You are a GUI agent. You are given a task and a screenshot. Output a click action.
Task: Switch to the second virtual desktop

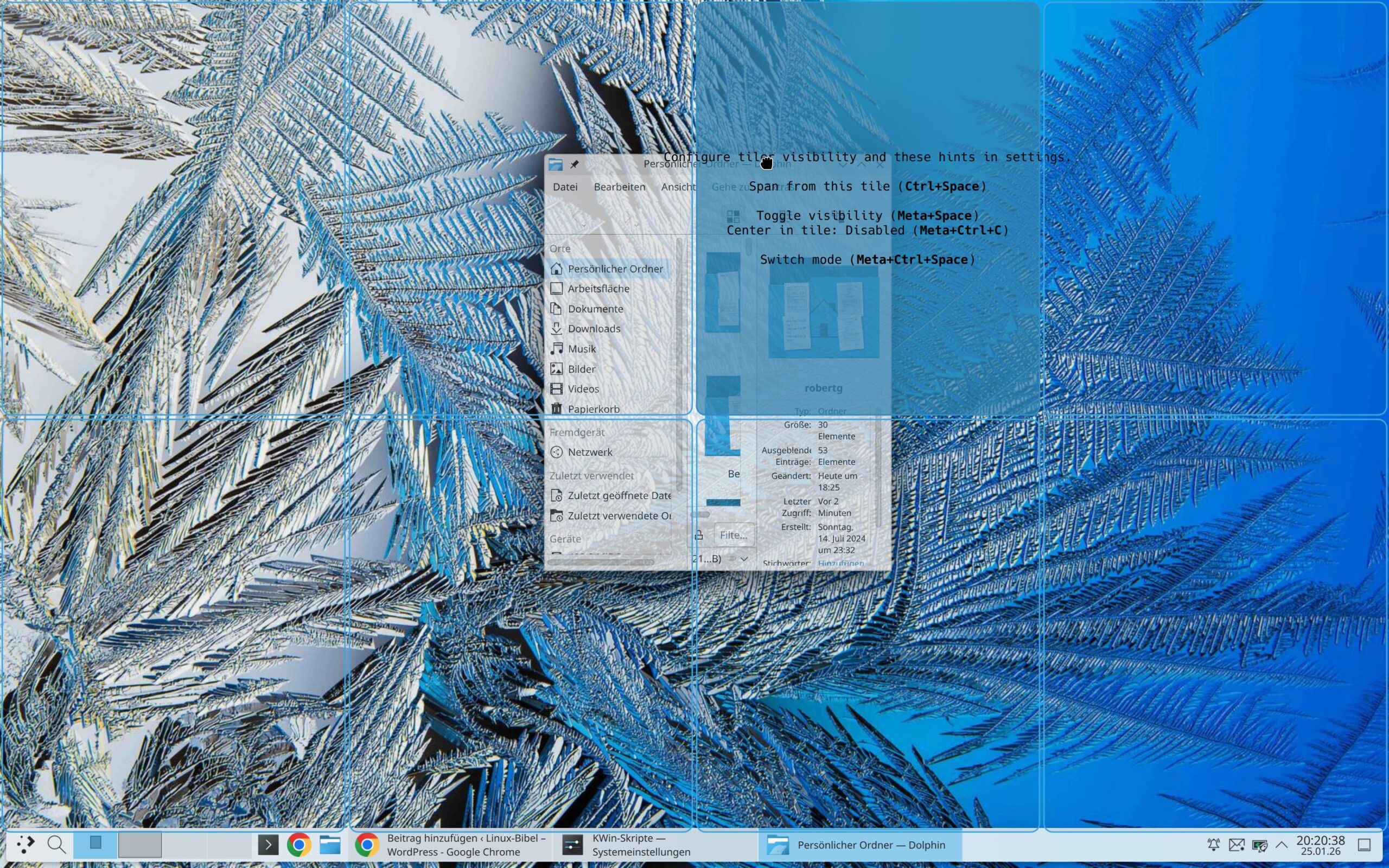[139, 845]
